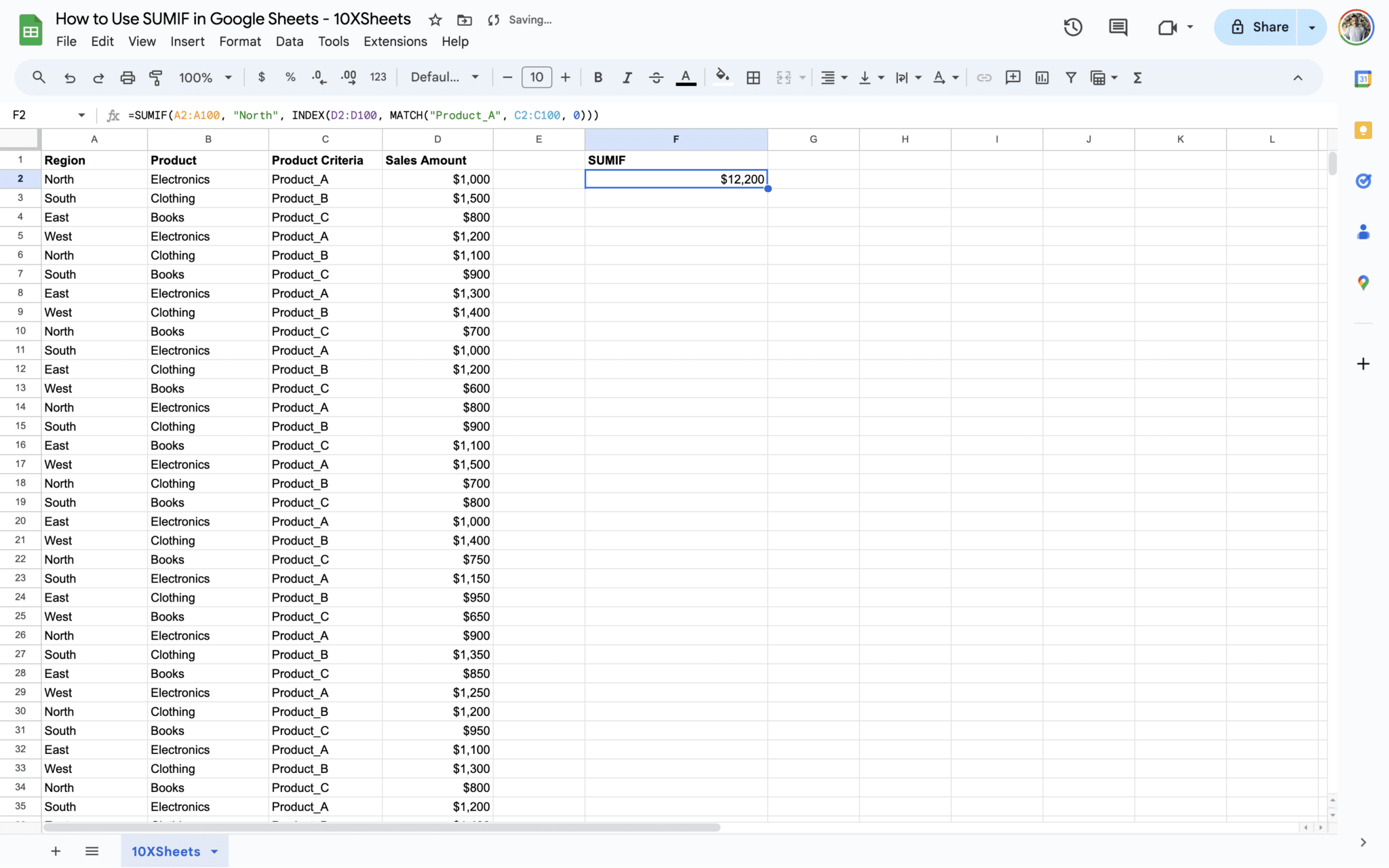Click the paint format roller icon
Image resolution: width=1389 pixels, height=868 pixels.
coord(156,77)
